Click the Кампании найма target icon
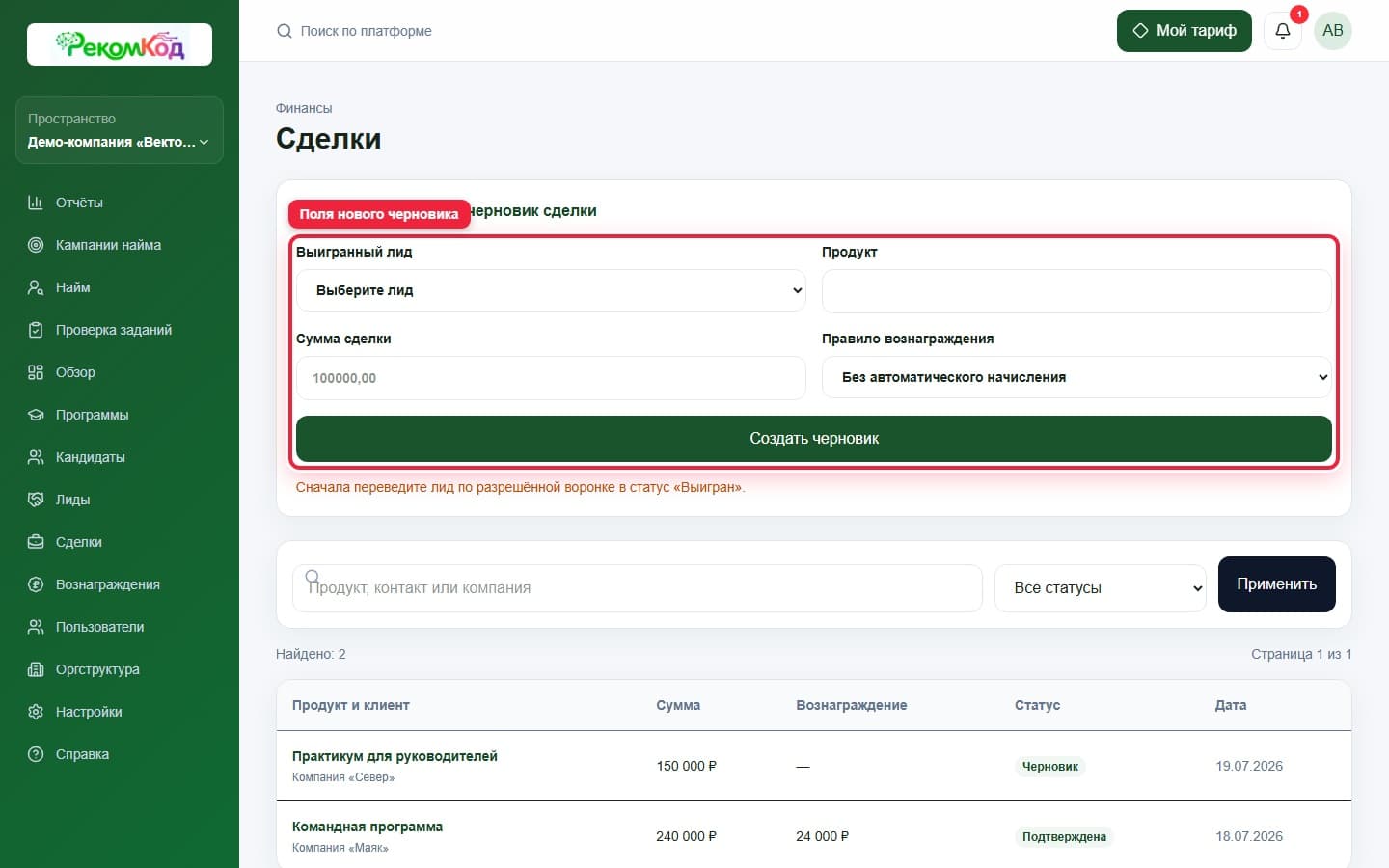 (x=36, y=245)
